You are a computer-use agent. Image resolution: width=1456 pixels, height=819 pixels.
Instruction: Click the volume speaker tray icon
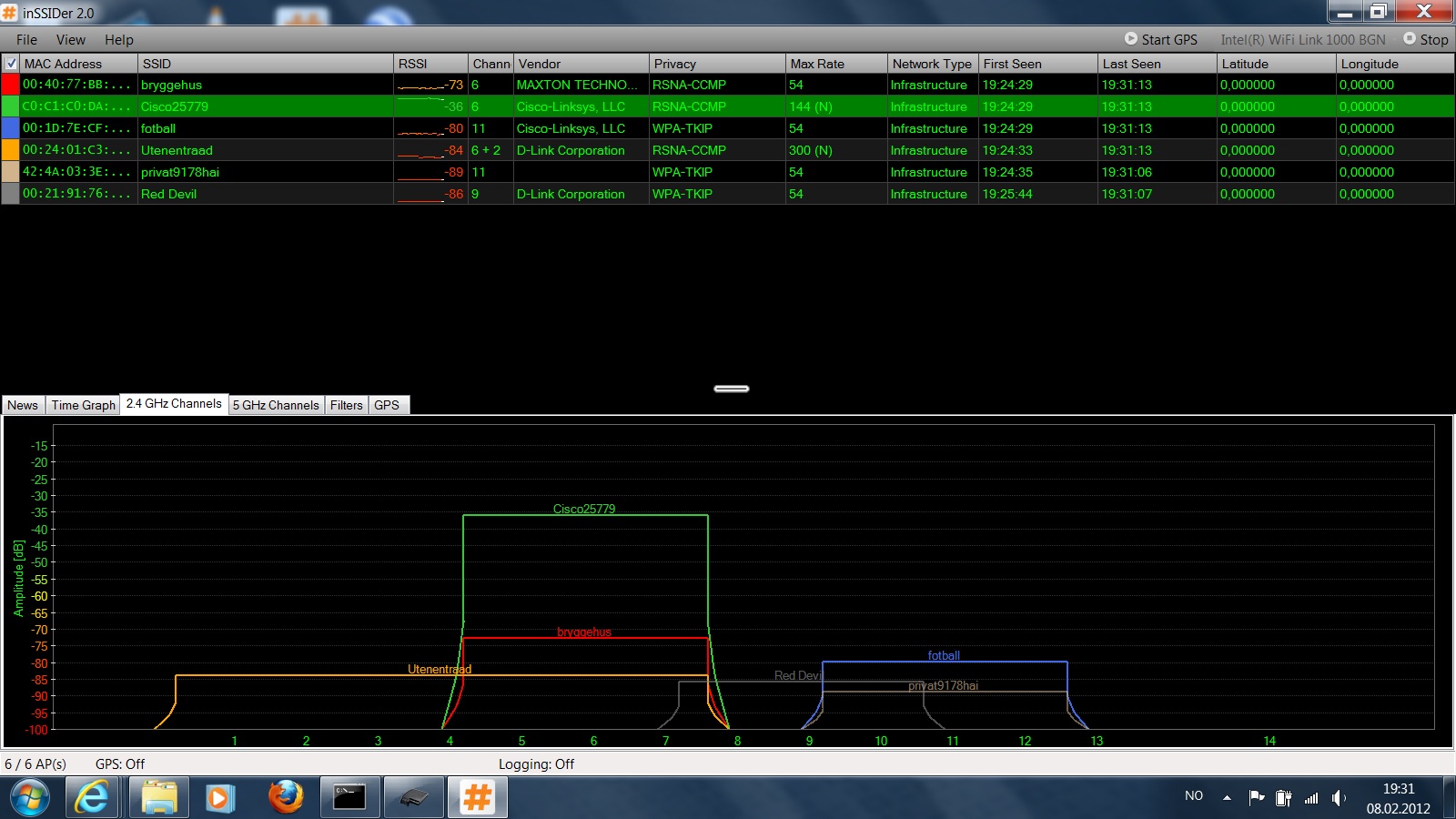point(1339,798)
